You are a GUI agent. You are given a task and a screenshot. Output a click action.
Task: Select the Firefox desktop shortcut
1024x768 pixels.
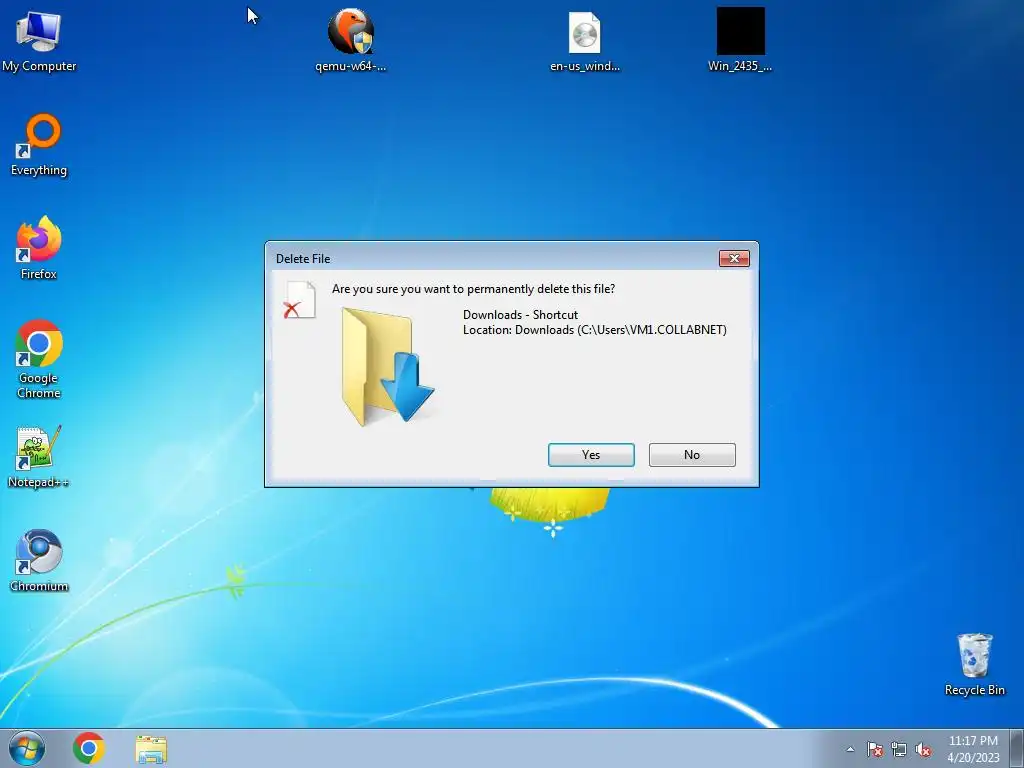point(39,249)
